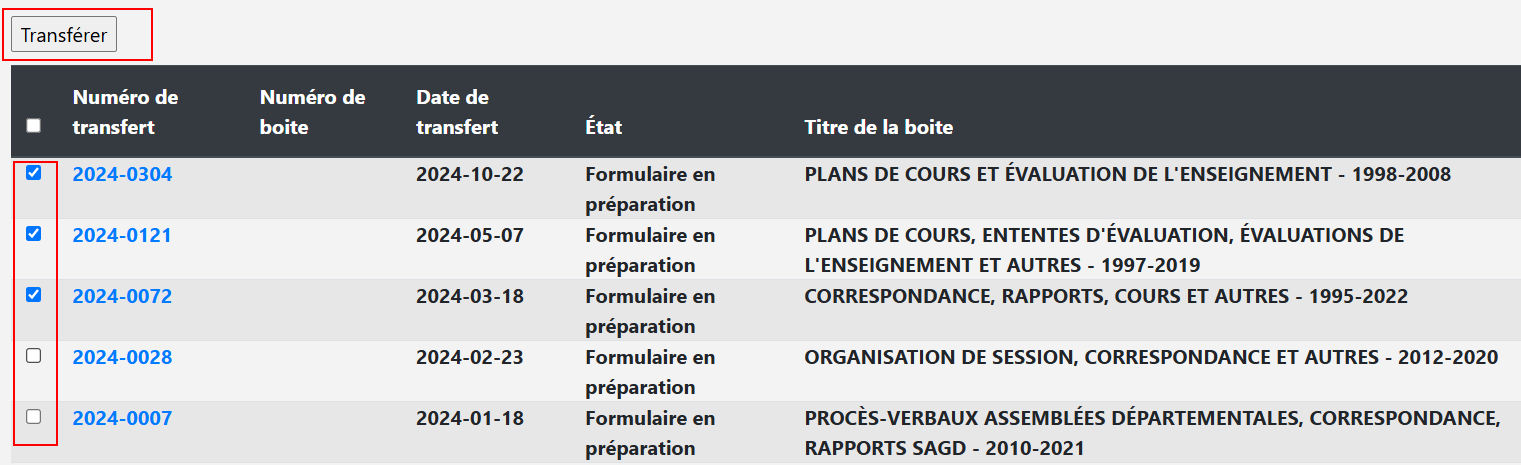Viewport: 1521px width, 465px height.
Task: Check the box for transfer 2024-0028
Action: pyautogui.click(x=34, y=356)
